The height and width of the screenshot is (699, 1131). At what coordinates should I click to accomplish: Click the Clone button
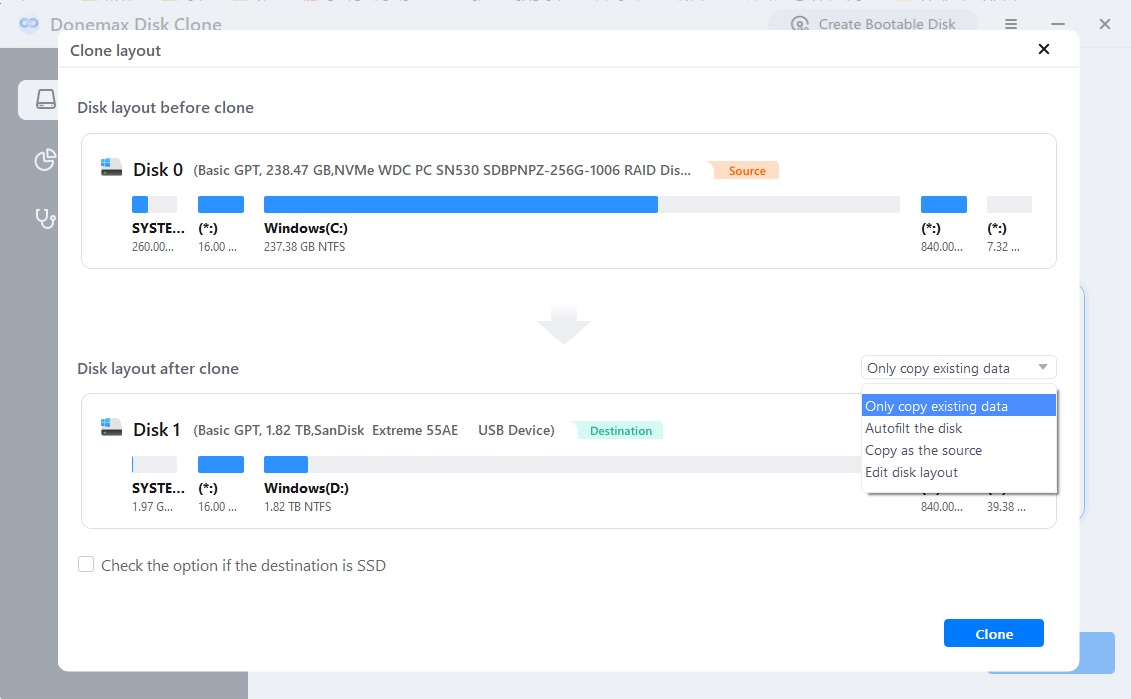click(x=993, y=633)
